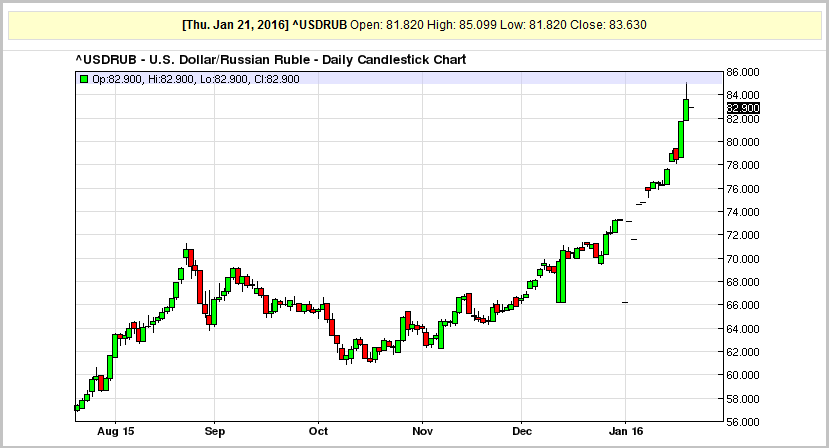This screenshot has height=448, width=829.
Task: Click the 84.000 y-axis label
Action: pos(743,95)
